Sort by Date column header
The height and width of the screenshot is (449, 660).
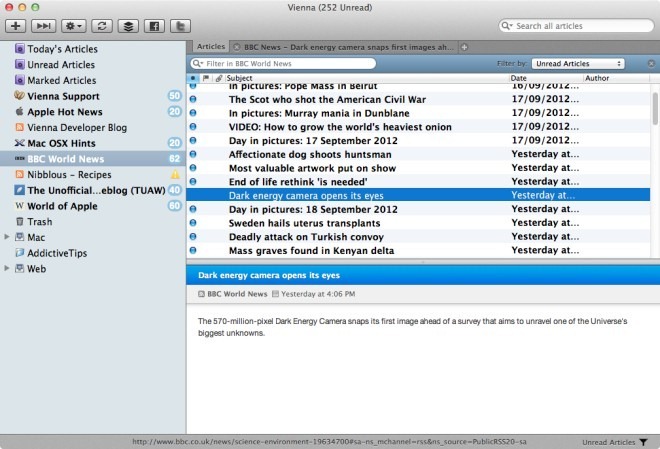[x=546, y=78]
